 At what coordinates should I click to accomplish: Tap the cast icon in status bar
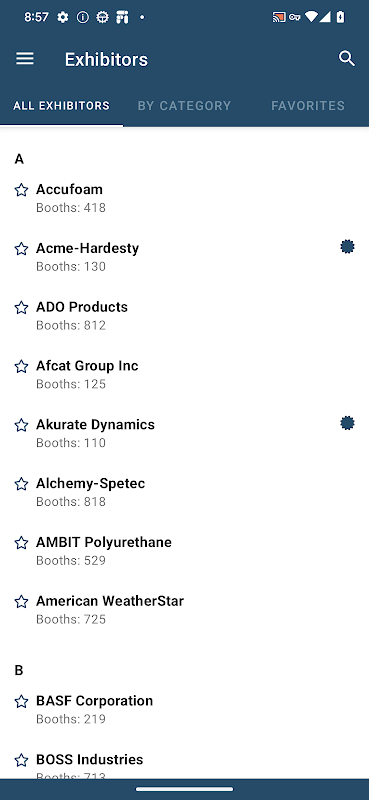click(278, 17)
